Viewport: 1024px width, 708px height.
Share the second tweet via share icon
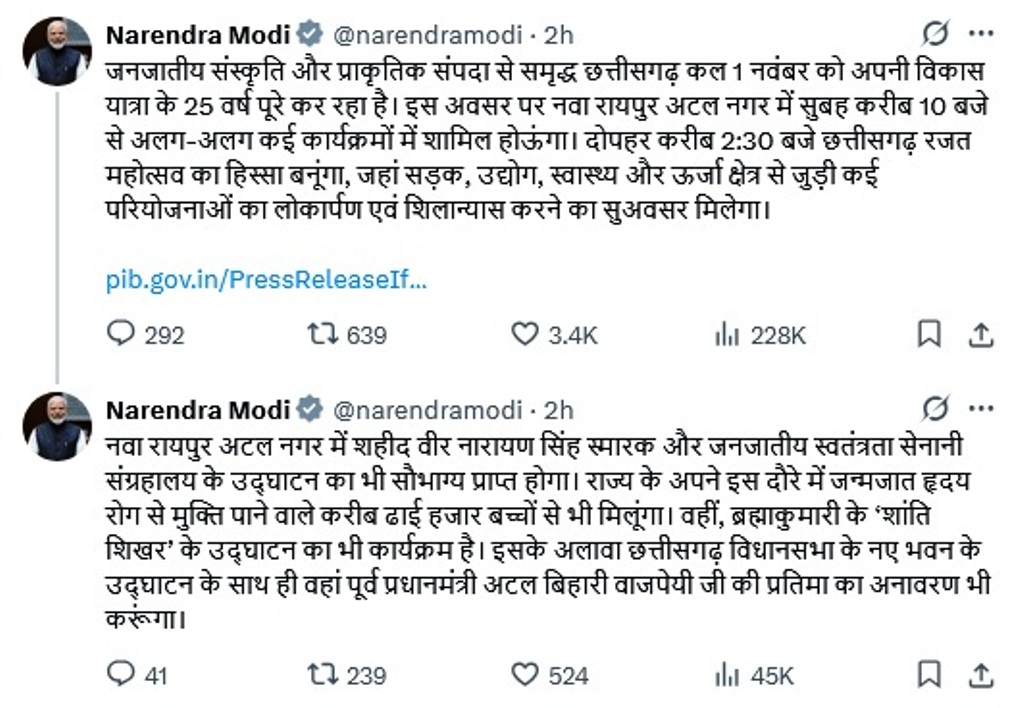982,675
